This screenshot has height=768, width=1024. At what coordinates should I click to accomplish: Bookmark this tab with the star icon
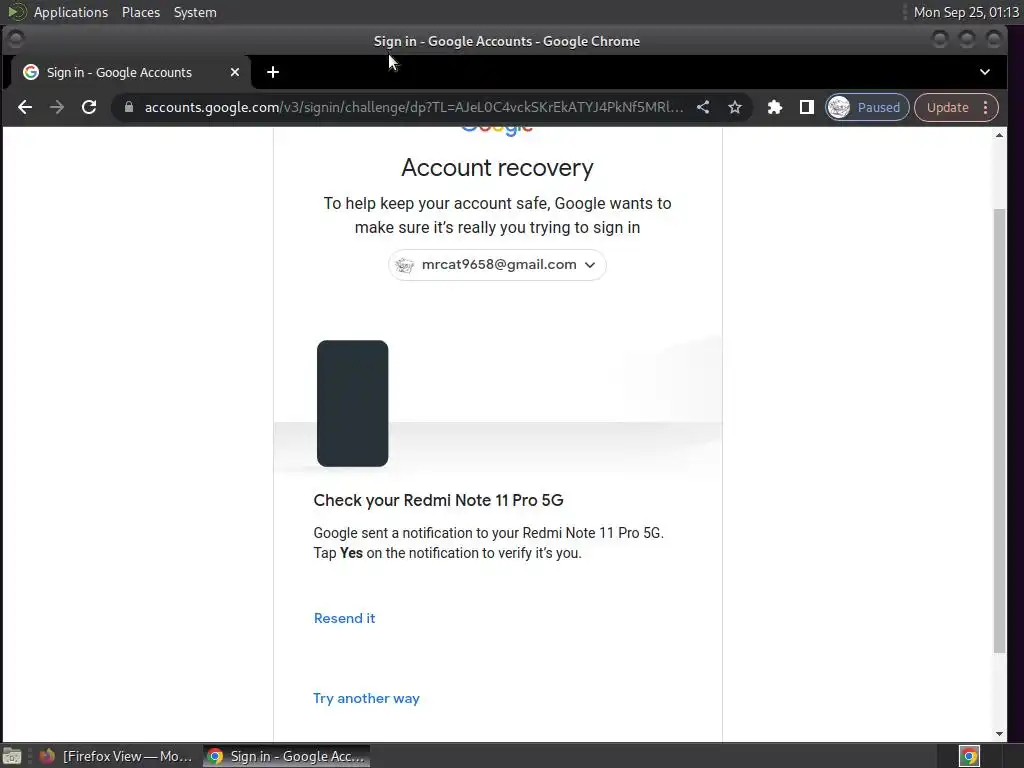click(735, 107)
